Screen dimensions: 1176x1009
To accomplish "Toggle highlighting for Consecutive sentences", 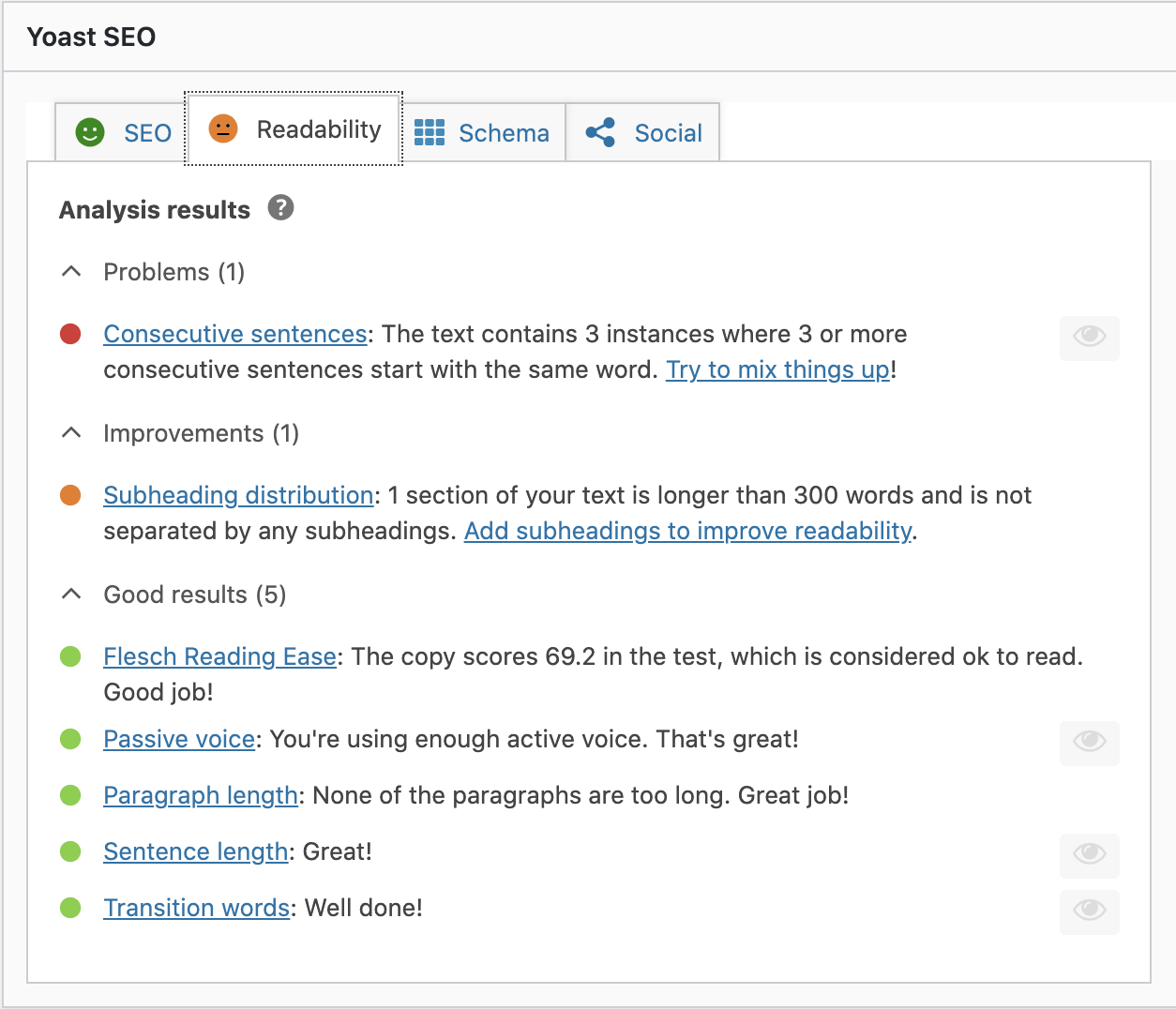I will click(x=1089, y=338).
